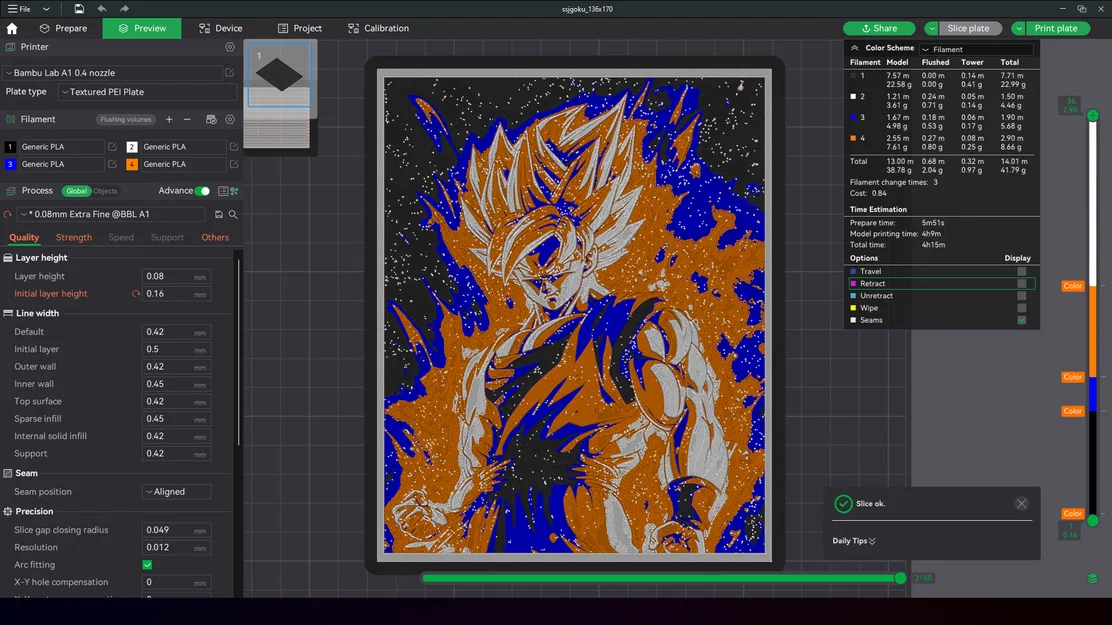Click the Undo arrow icon
This screenshot has height=625, width=1112.
(101, 9)
